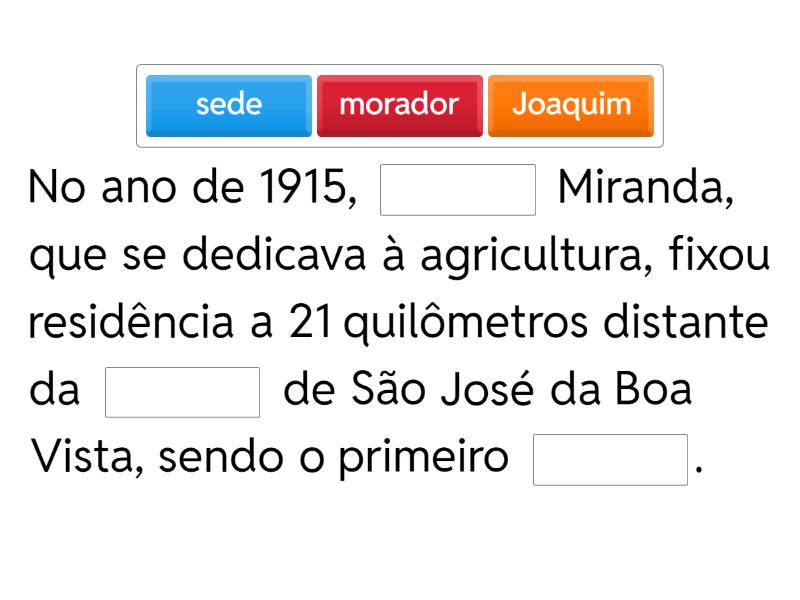This screenshot has width=800, height=600.
Task: Click the blank box before "Miranda"
Action: click(459, 190)
